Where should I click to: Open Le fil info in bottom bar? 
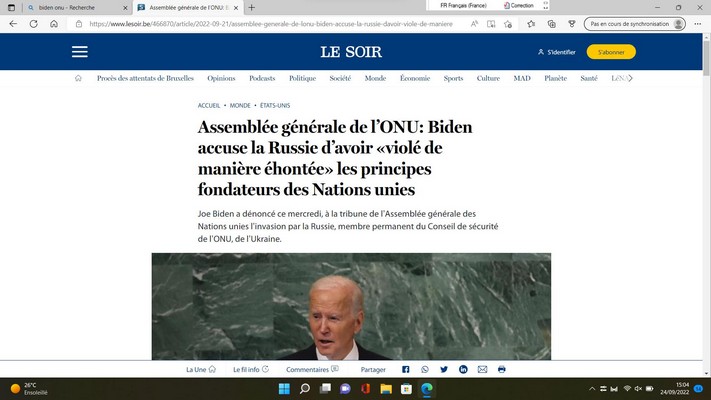click(251, 370)
